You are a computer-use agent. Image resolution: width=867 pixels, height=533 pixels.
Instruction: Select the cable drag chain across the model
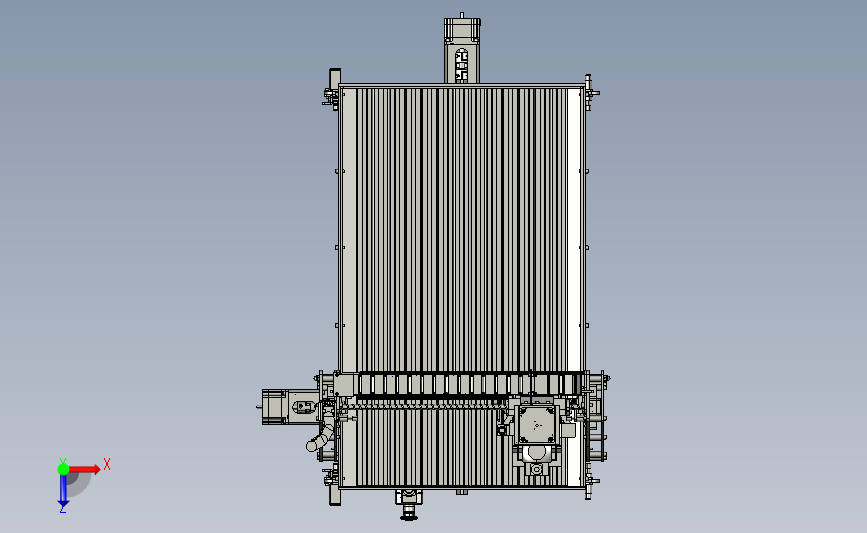pos(469,384)
